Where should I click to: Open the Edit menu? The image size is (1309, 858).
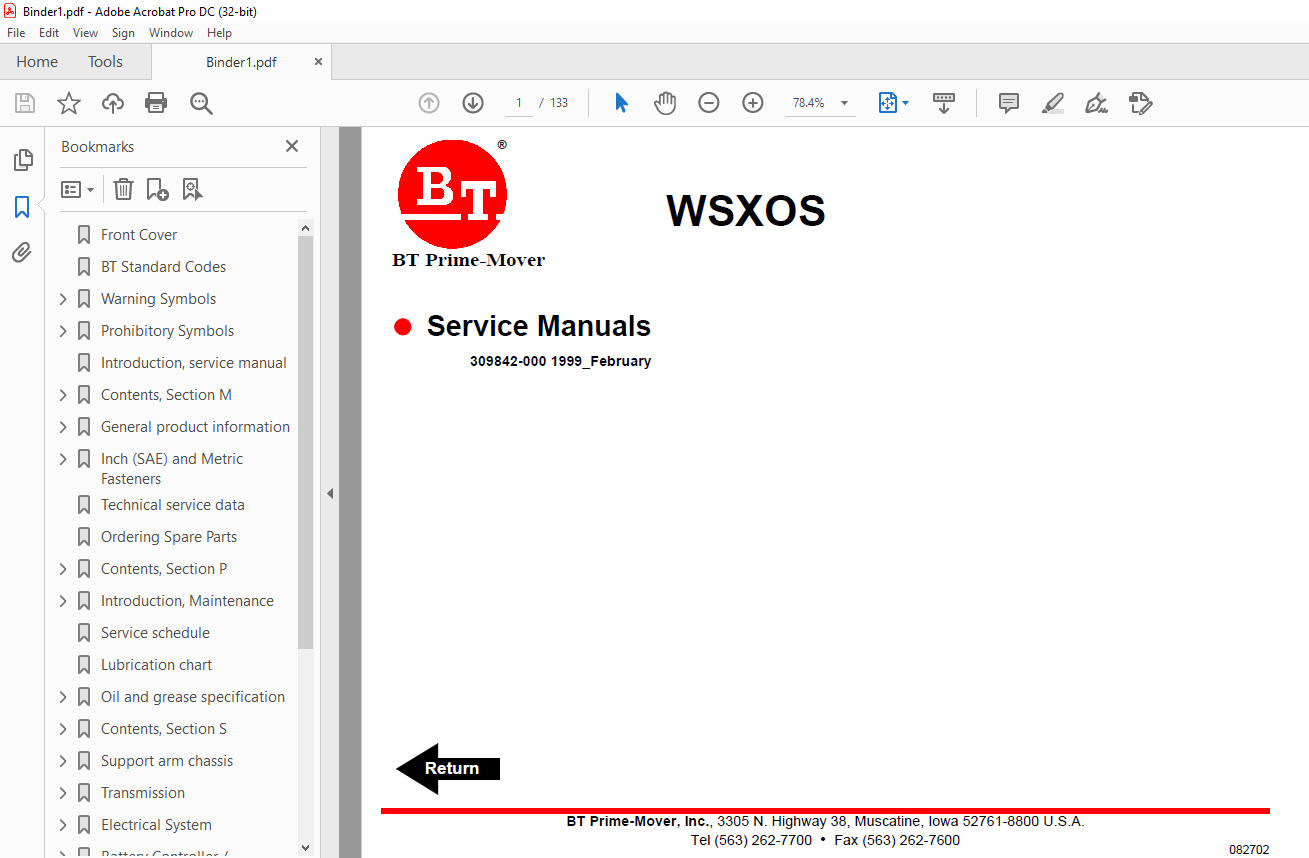click(49, 33)
